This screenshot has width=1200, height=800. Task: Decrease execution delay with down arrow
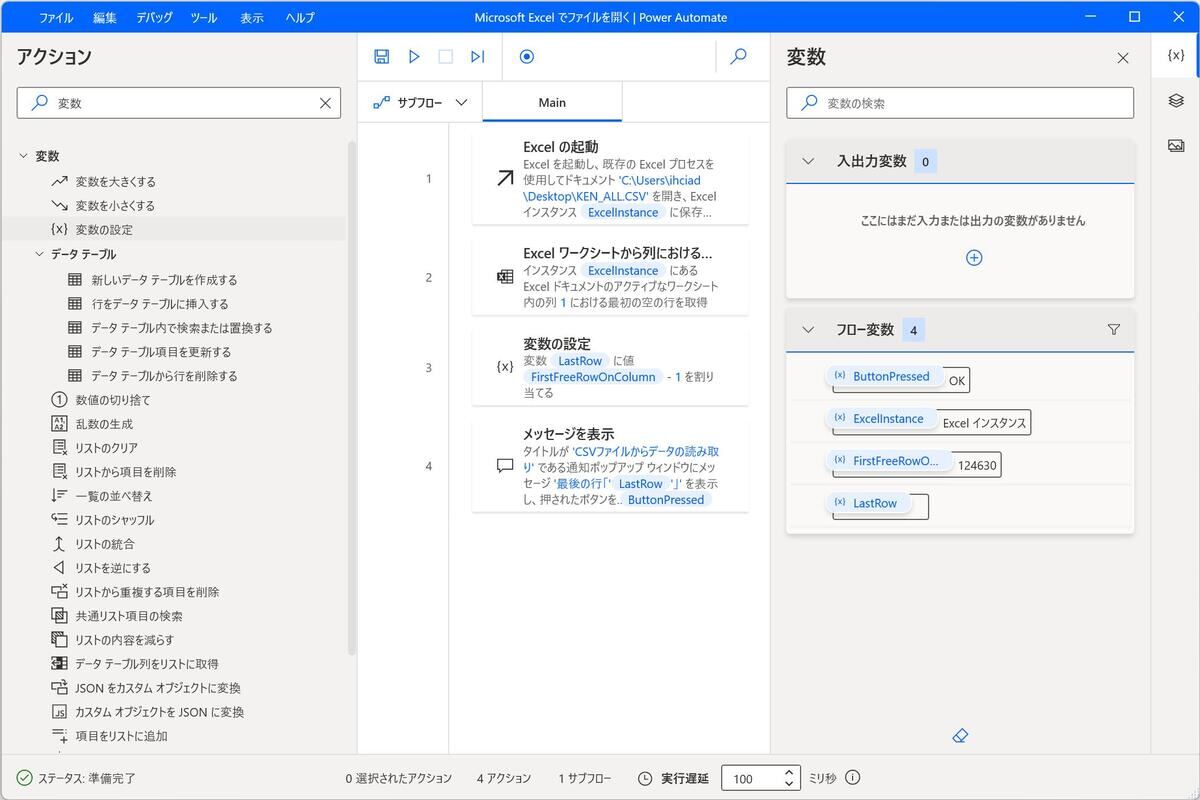(x=789, y=784)
